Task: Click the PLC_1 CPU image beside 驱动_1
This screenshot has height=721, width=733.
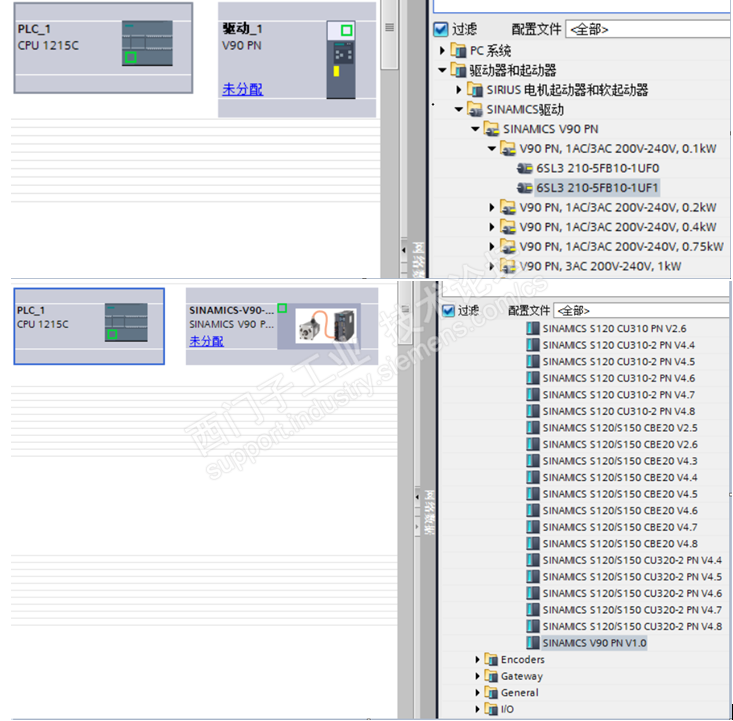Action: tap(147, 43)
